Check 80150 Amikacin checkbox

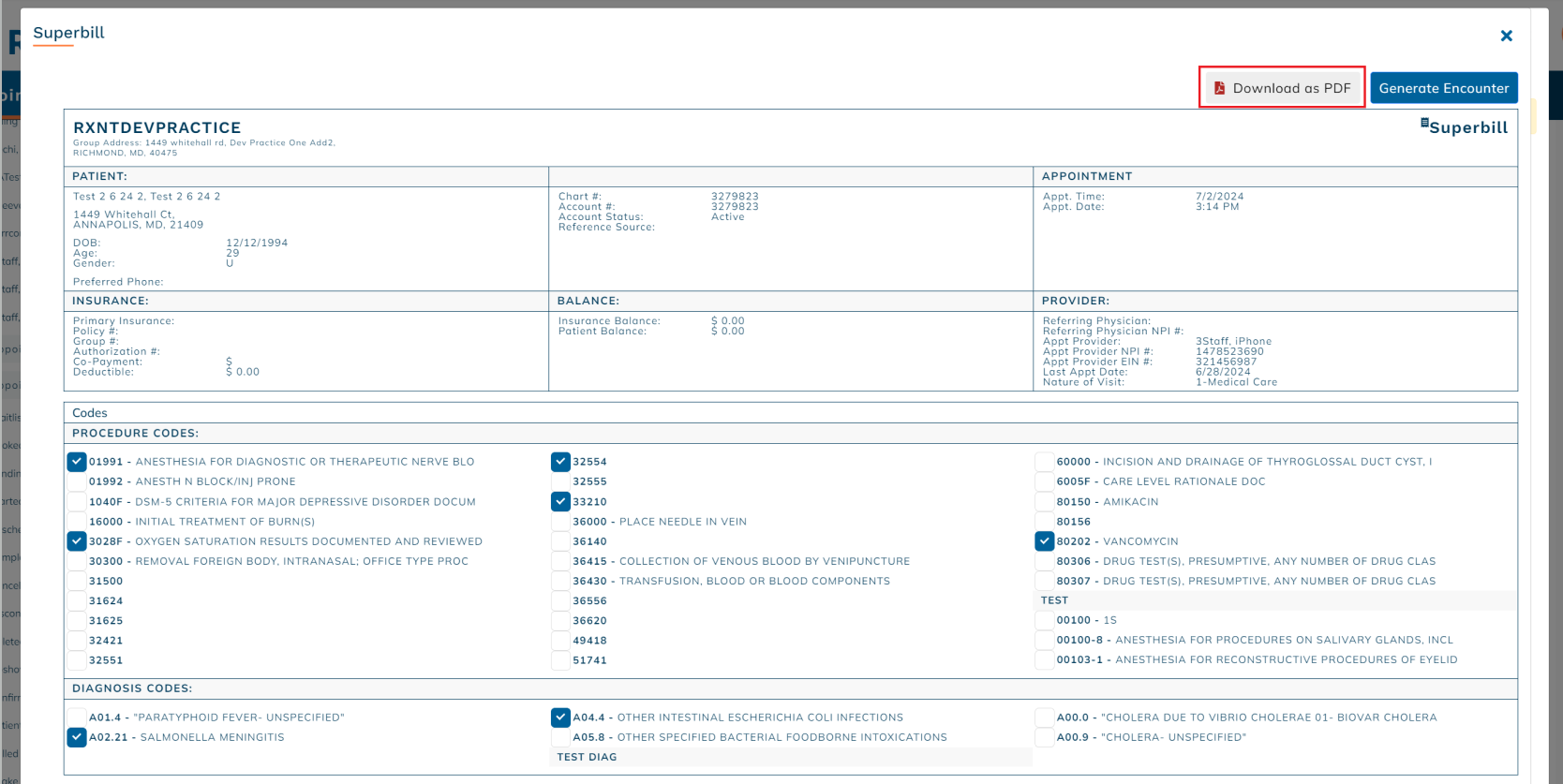tap(1044, 502)
